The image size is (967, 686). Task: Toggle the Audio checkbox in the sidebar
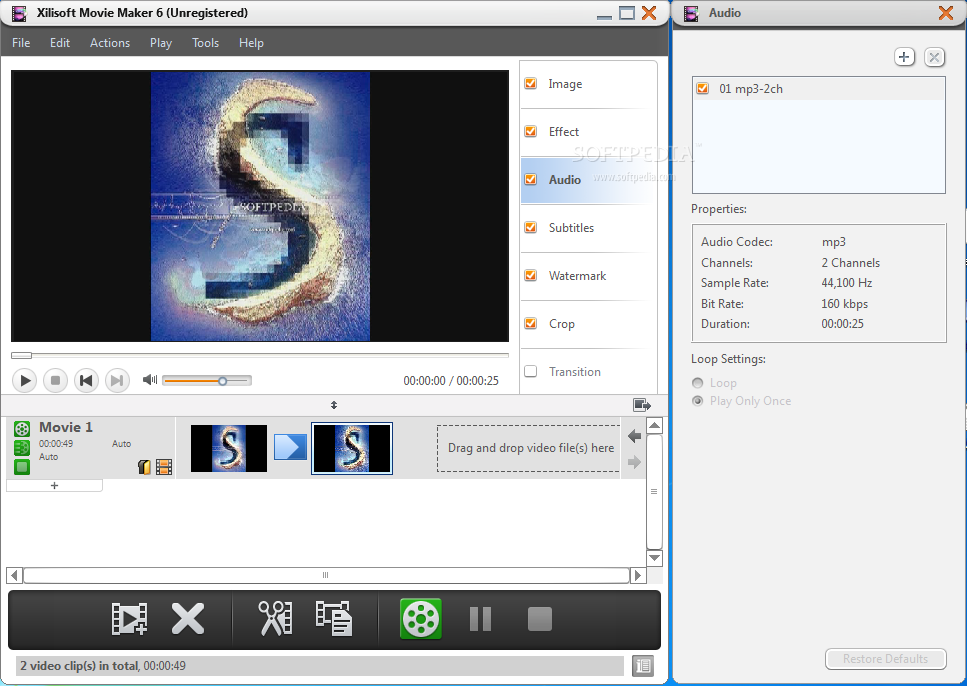tap(530, 180)
